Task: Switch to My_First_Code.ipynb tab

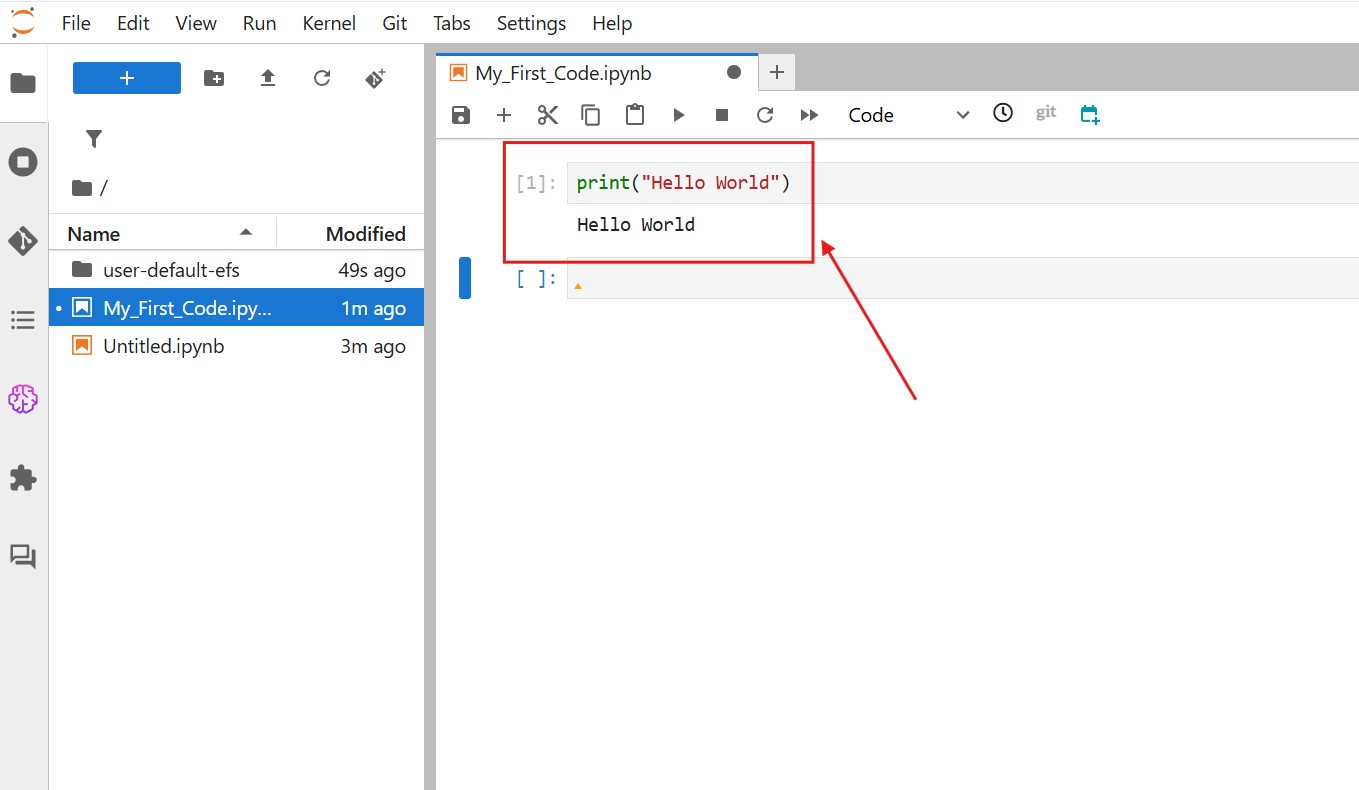Action: [563, 73]
